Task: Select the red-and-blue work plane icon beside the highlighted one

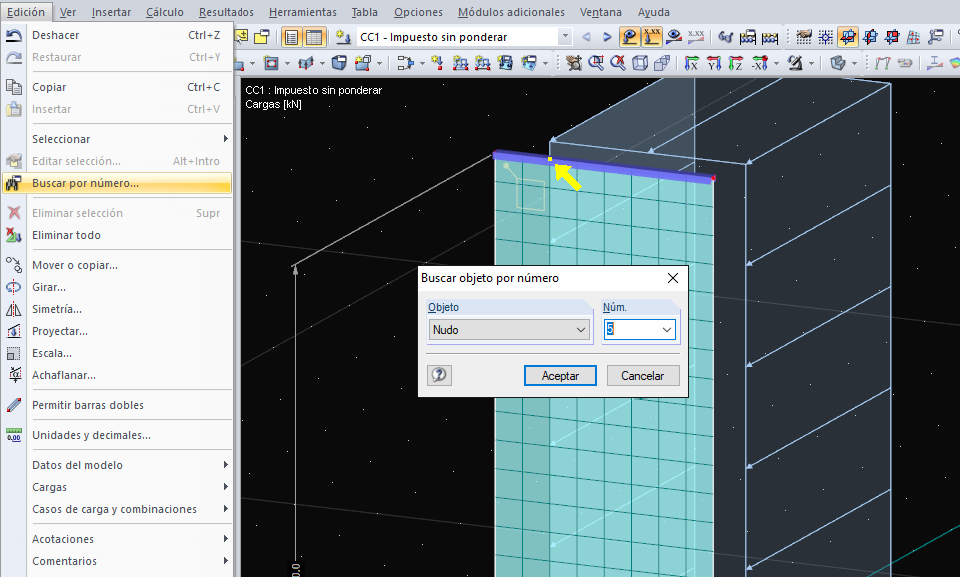Action: (x=870, y=37)
